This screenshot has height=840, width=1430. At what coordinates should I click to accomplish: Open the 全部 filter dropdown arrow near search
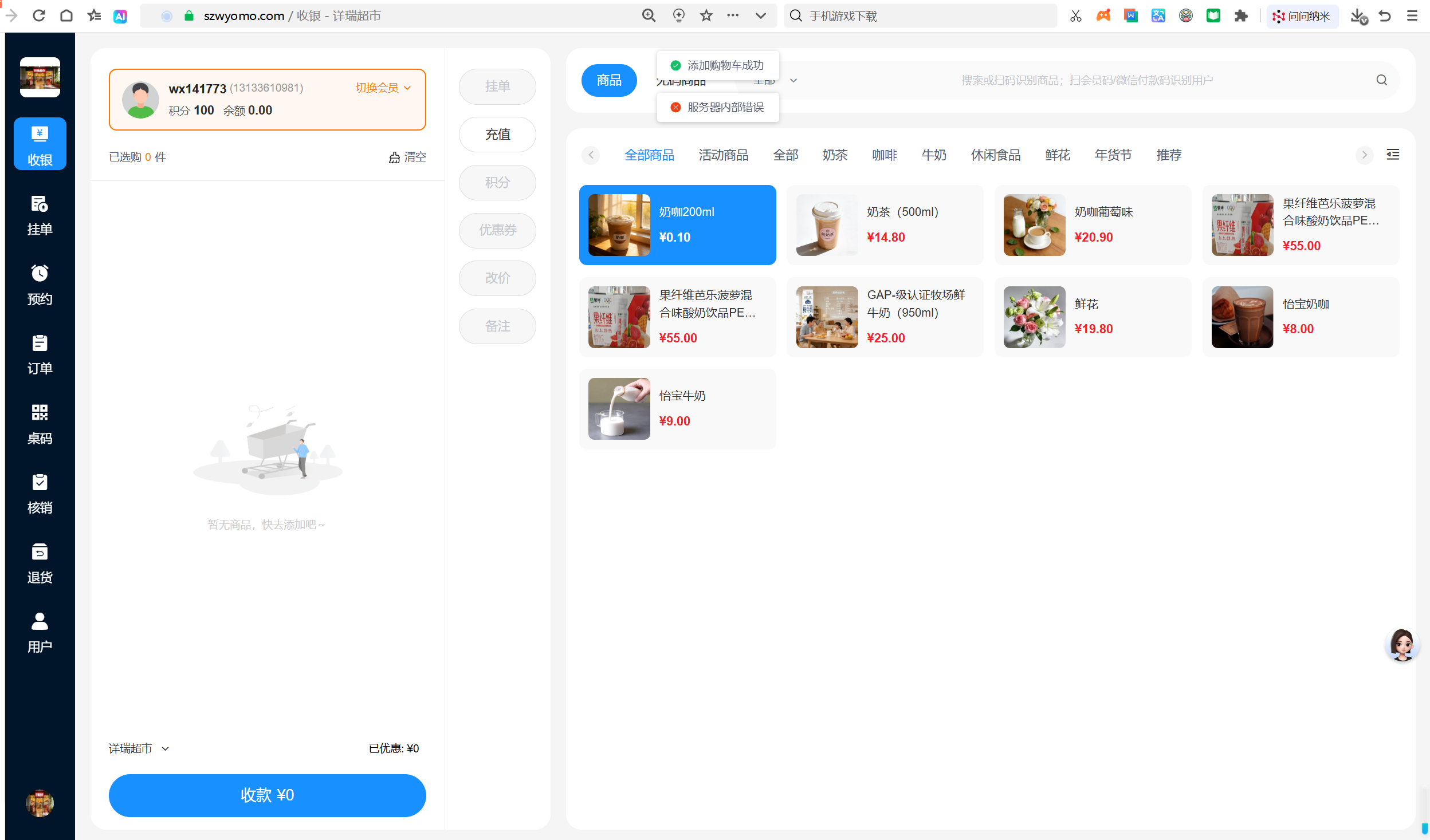[793, 81]
